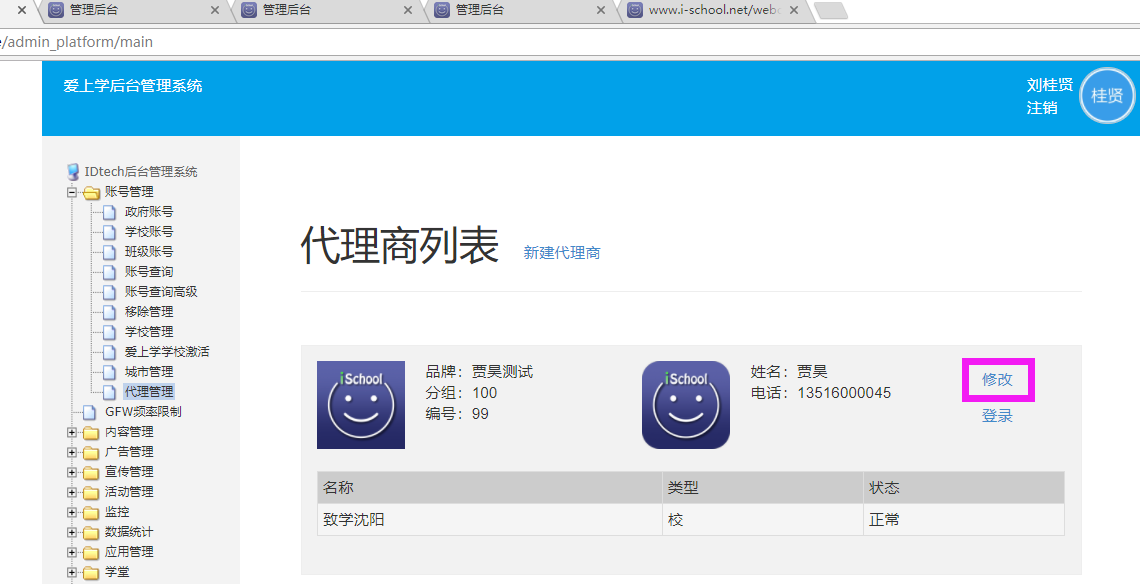This screenshot has height=584, width=1140.
Task: Click the page icon beside GFW频率限制
Action: tap(90, 412)
